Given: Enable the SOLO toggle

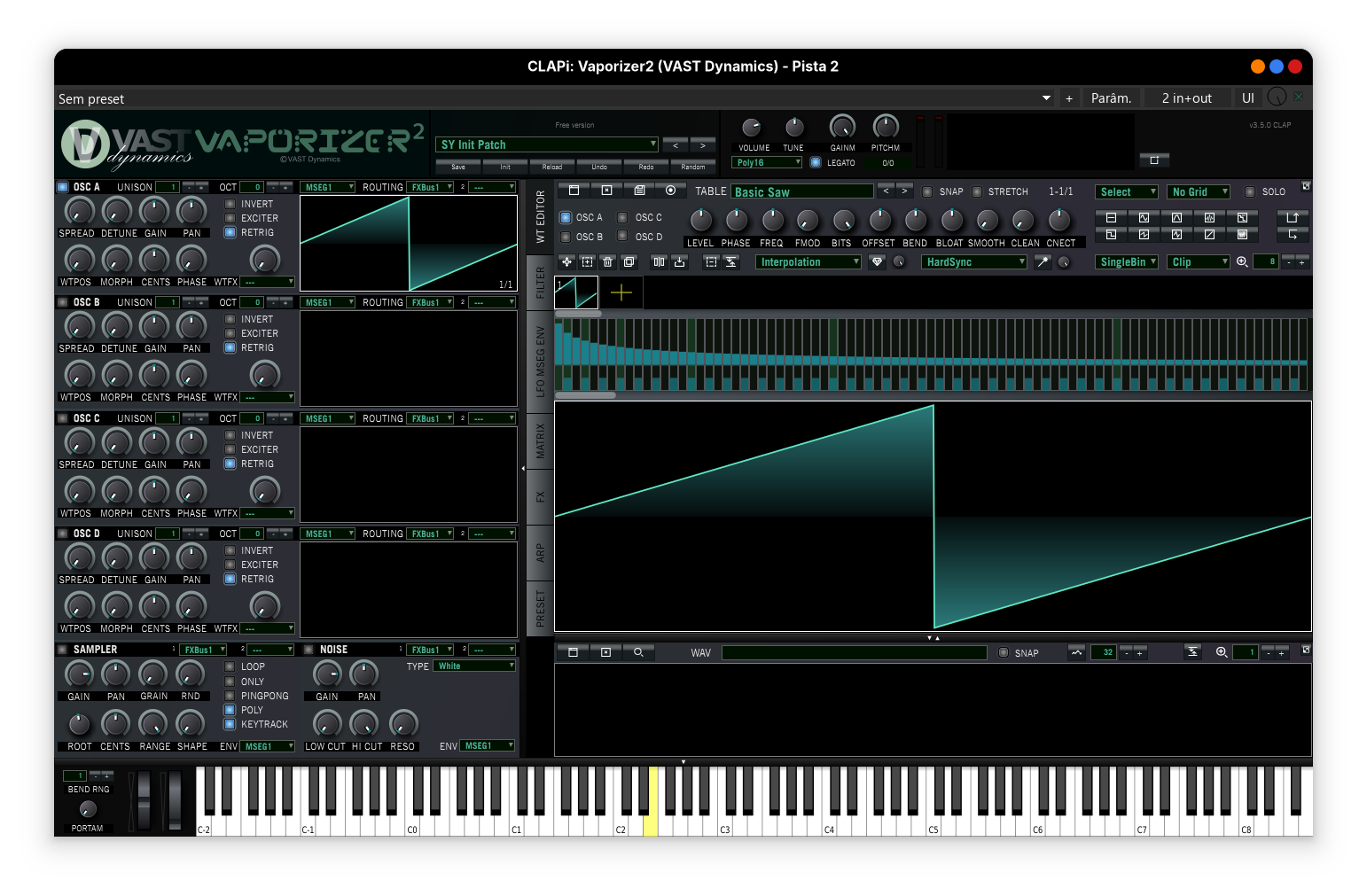Looking at the screenshot, I should 1252,191.
